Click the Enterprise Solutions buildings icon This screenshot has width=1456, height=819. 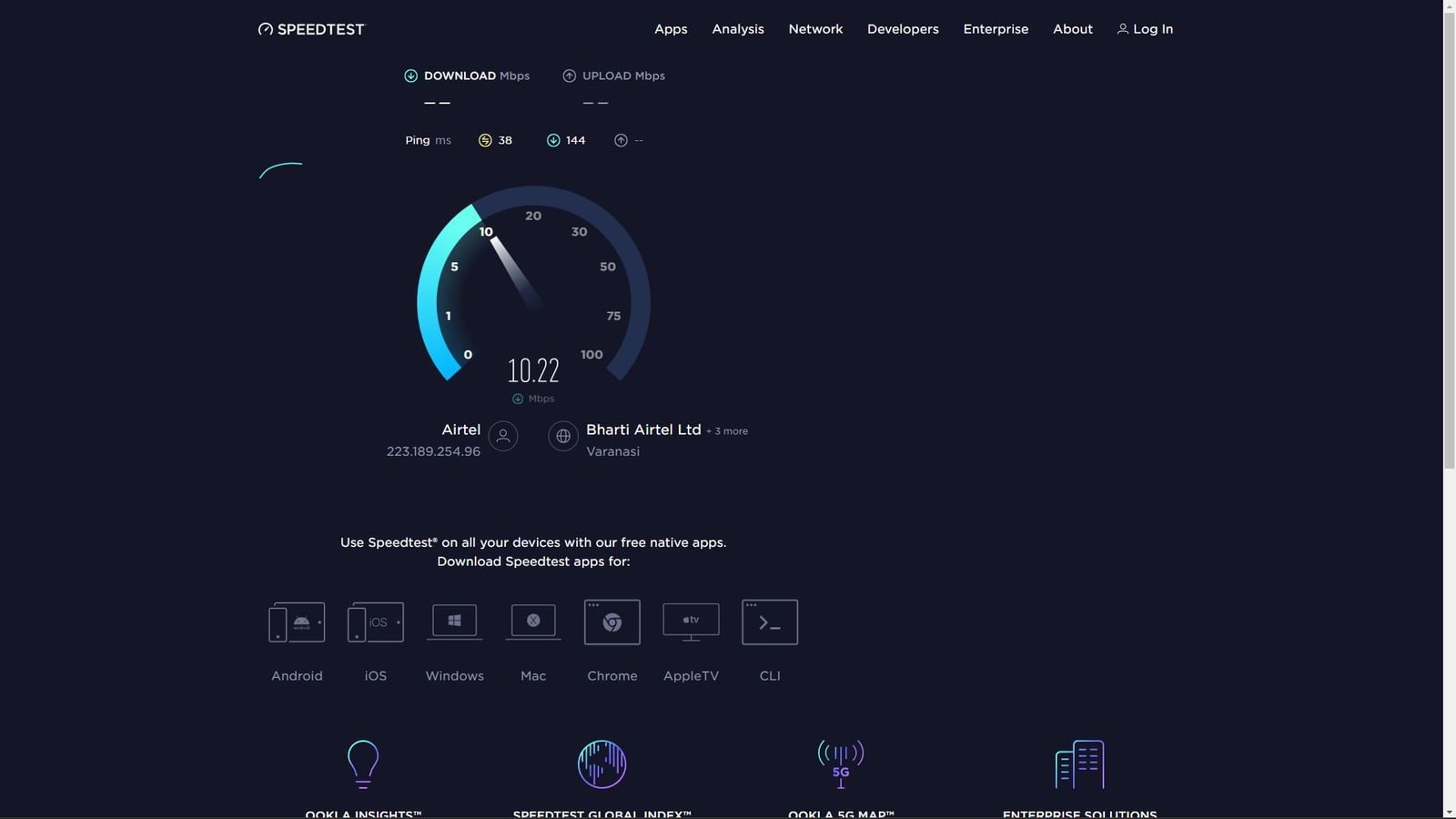[x=1079, y=763]
